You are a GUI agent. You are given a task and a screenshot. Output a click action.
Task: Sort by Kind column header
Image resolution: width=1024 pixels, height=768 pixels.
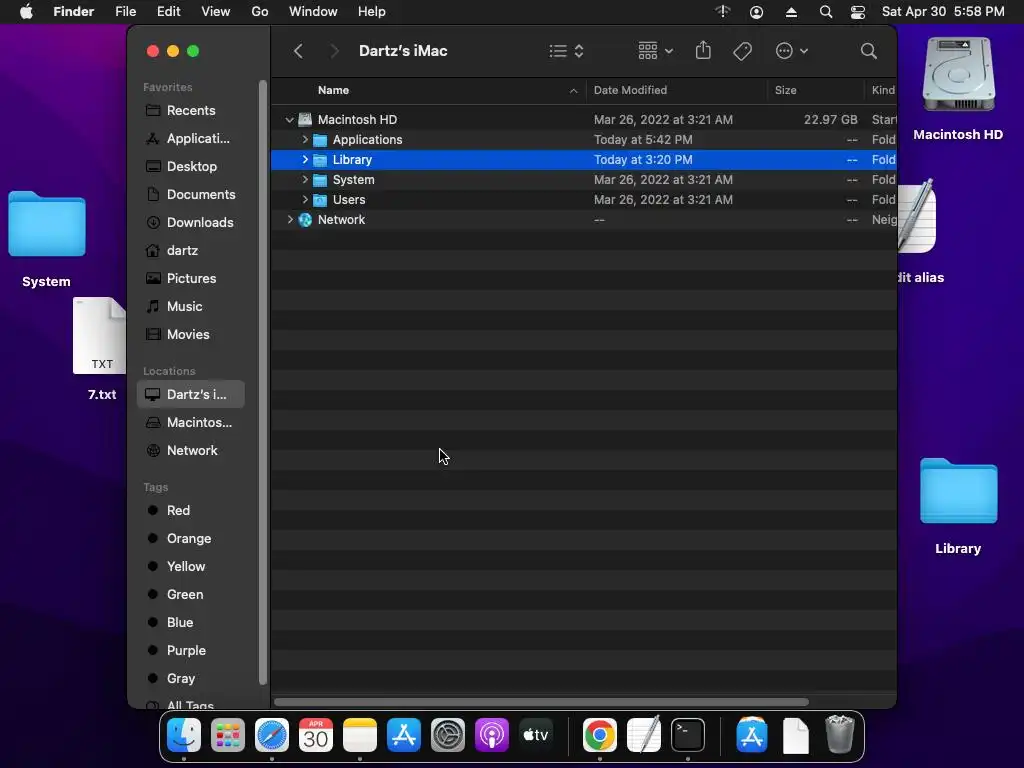881,90
